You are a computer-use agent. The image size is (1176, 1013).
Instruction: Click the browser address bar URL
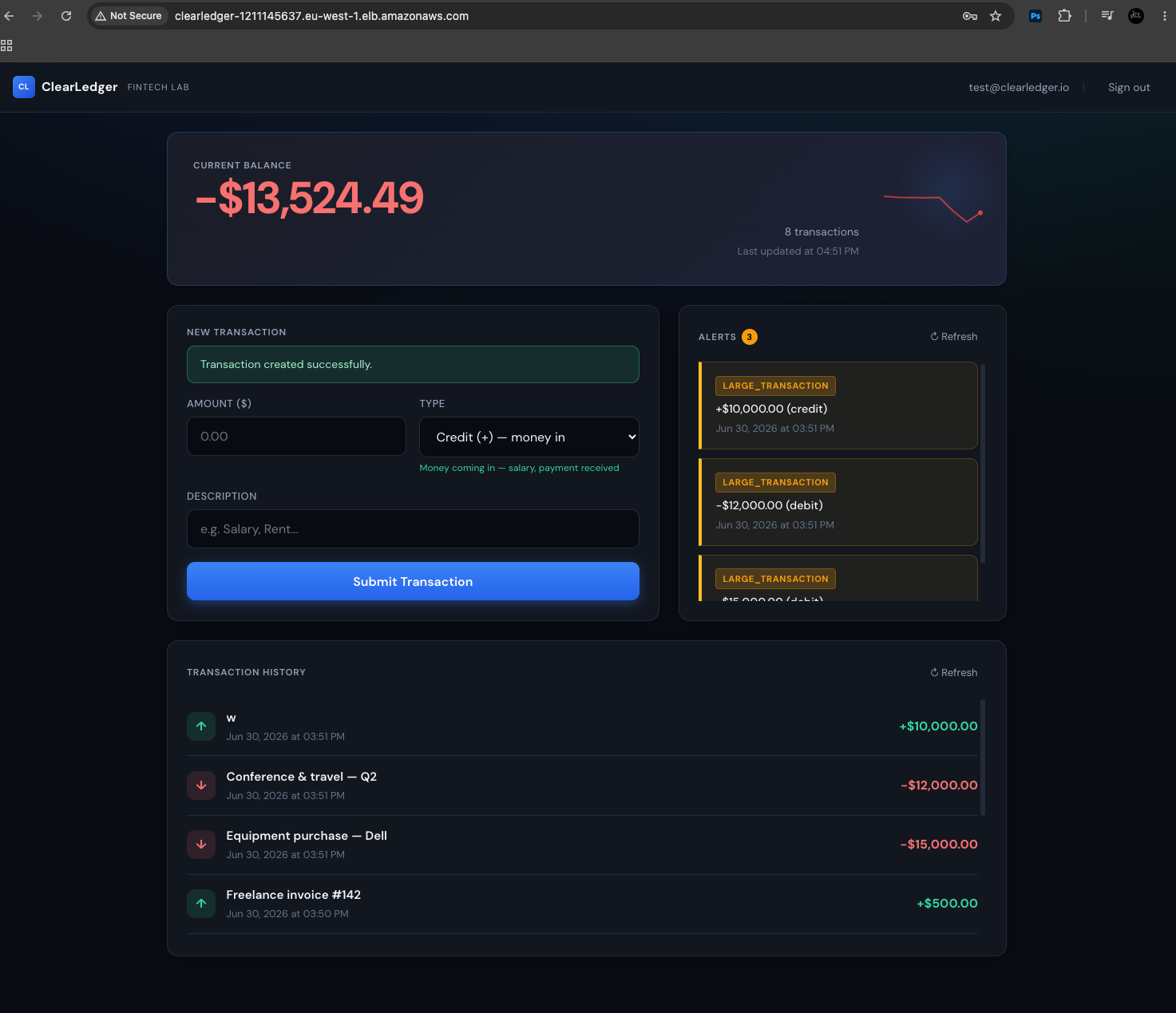coord(322,16)
